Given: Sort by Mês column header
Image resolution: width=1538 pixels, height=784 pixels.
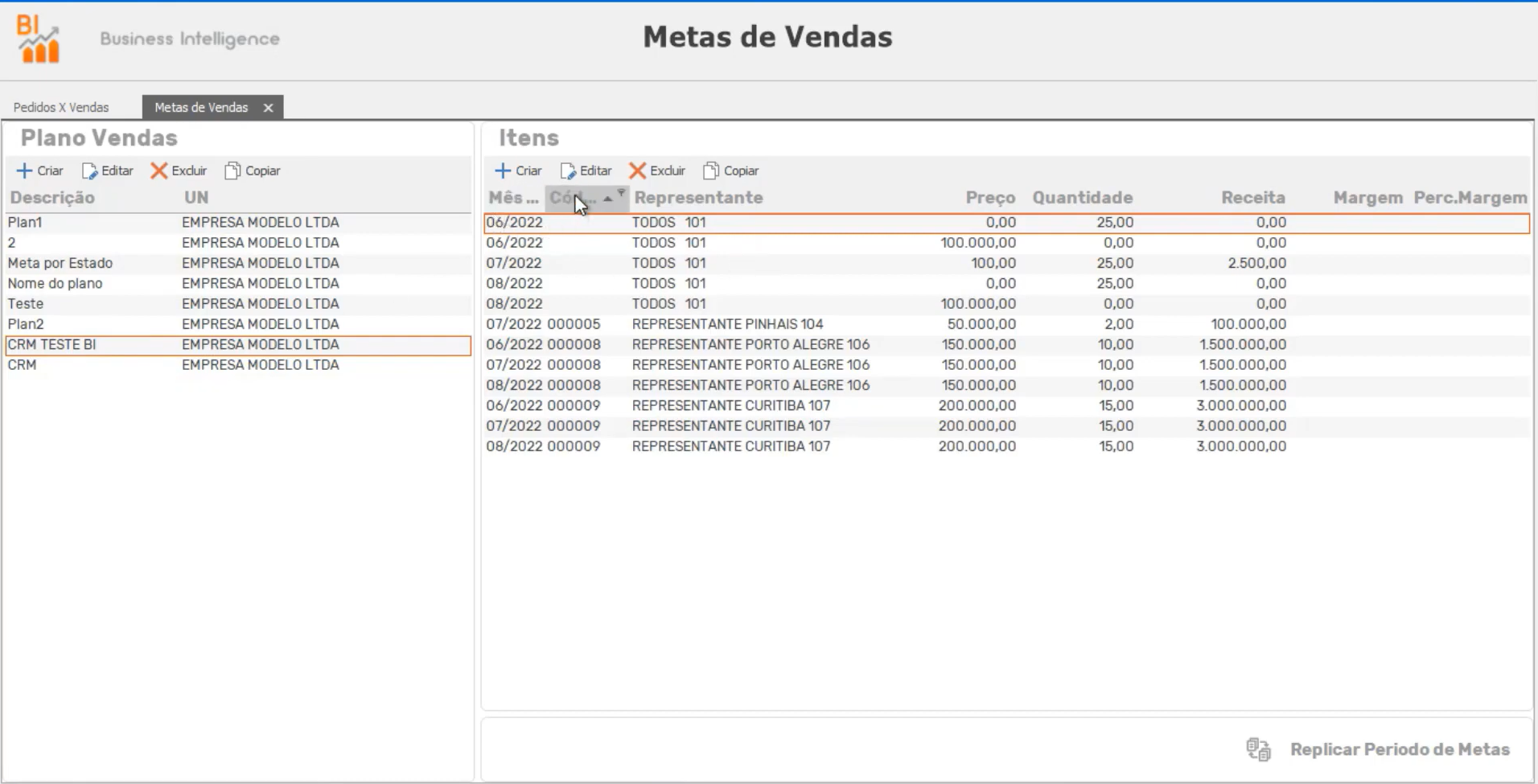Looking at the screenshot, I should coord(513,198).
